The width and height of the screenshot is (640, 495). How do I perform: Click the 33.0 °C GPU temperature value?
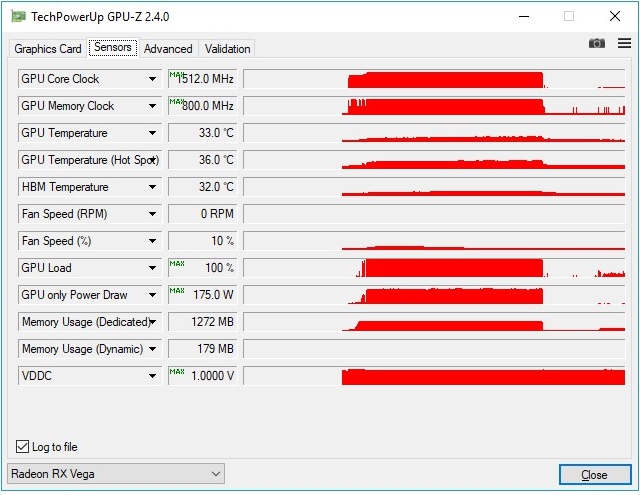[202, 133]
